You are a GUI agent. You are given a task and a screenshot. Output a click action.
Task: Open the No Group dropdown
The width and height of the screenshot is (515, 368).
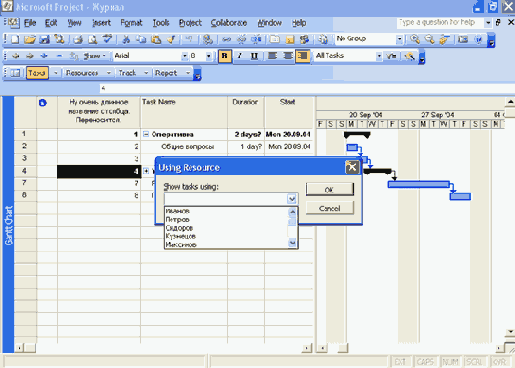click(x=399, y=39)
